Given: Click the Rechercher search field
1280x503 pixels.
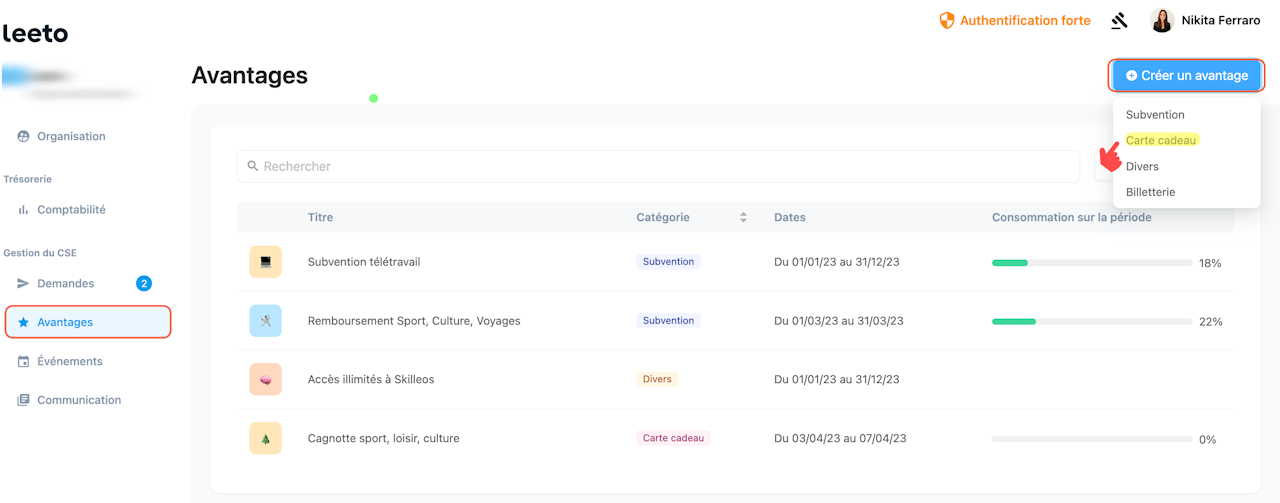Looking at the screenshot, I should click(658, 166).
